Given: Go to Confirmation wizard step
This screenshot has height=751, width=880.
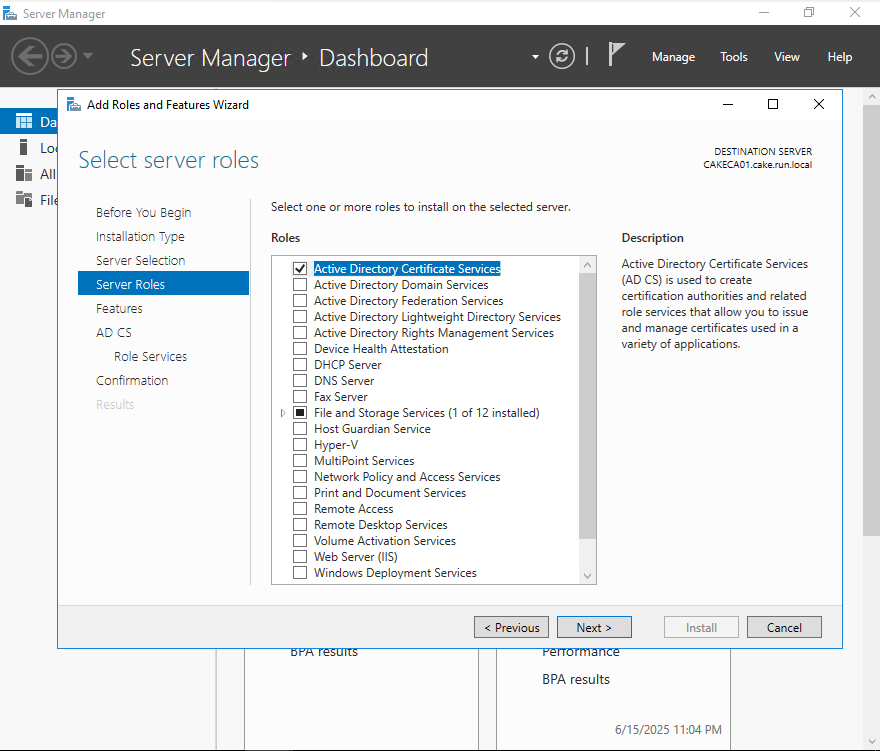Looking at the screenshot, I should pos(132,381).
